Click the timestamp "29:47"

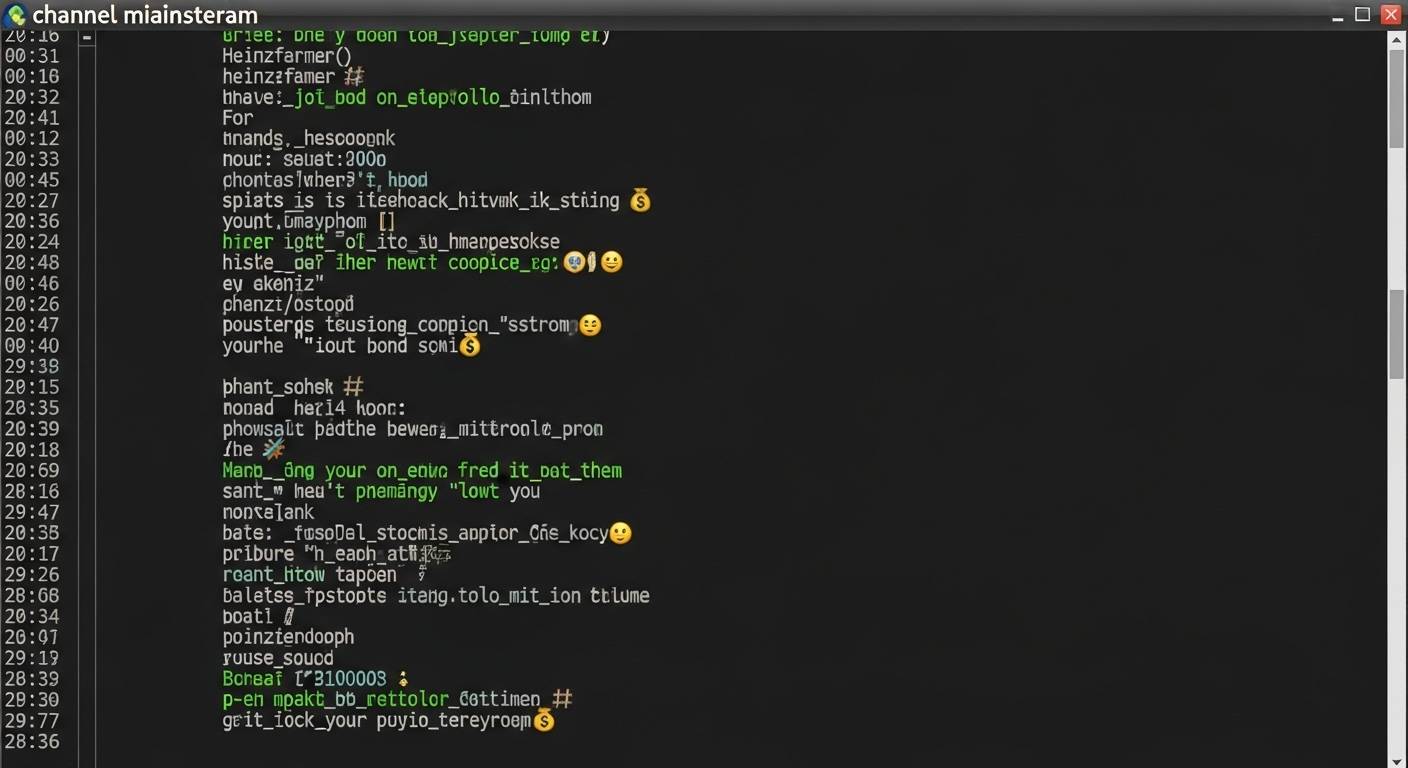point(31,512)
